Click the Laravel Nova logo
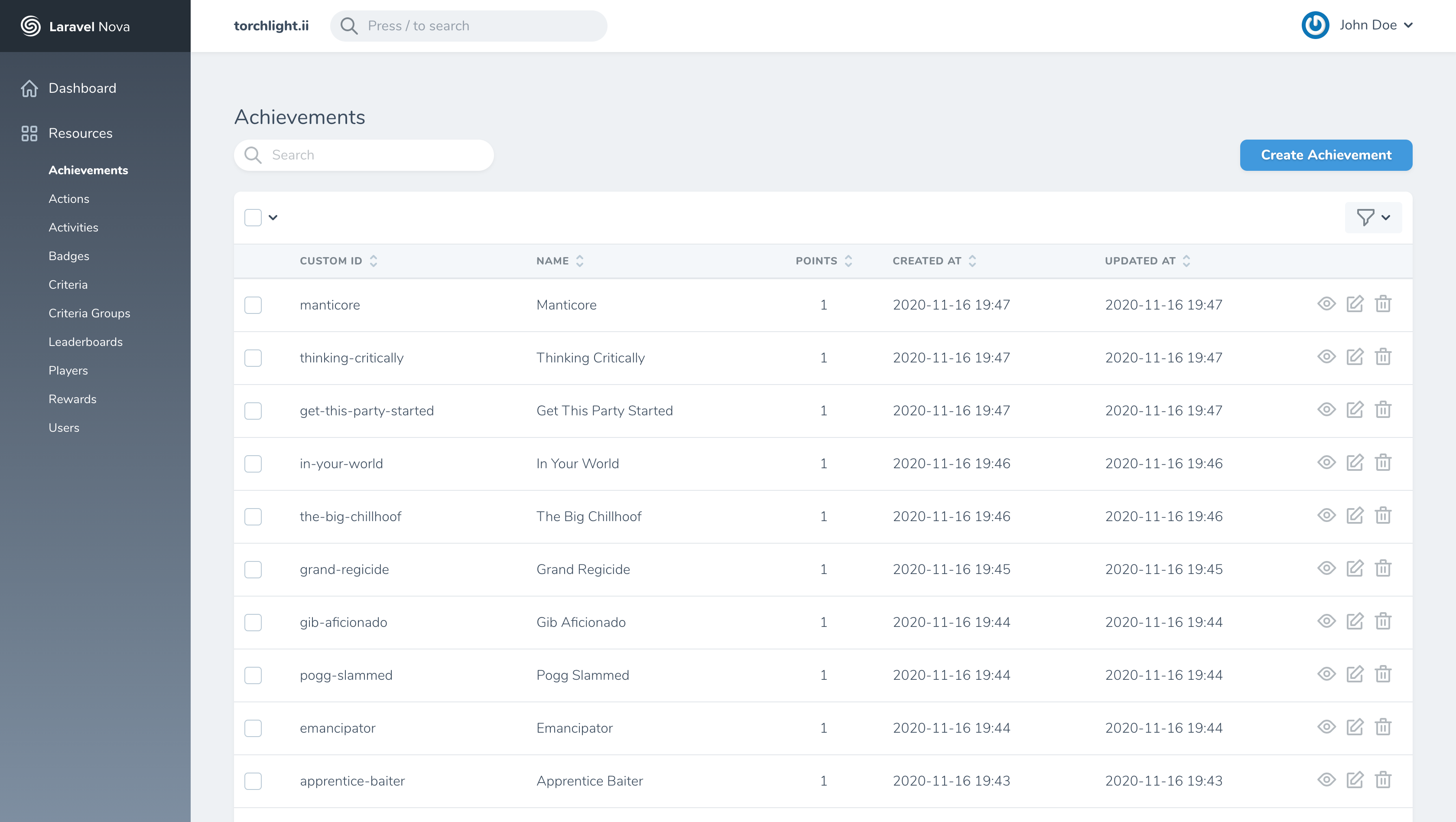This screenshot has width=1456, height=822. click(75, 26)
